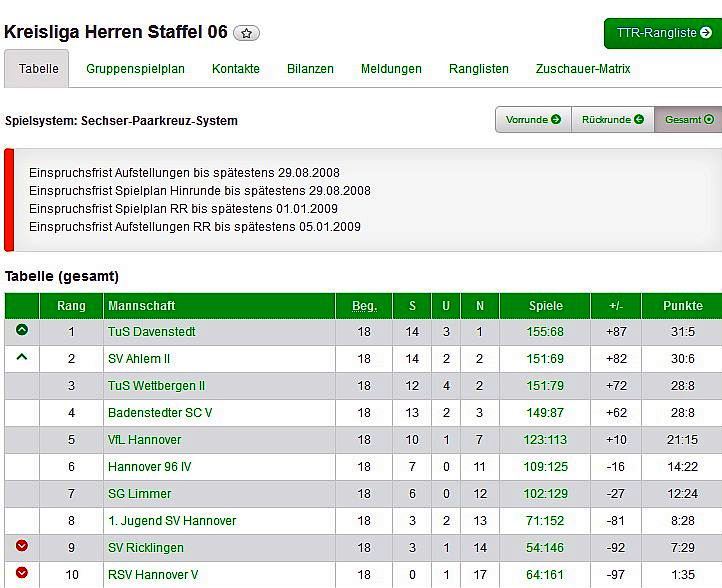The height and width of the screenshot is (588, 722).
Task: Open the Kontakte tab
Action: tap(236, 69)
